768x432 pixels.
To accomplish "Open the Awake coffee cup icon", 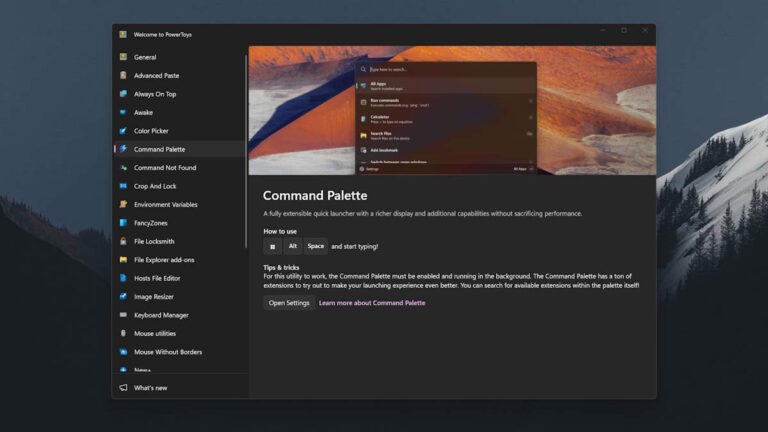I will [123, 112].
